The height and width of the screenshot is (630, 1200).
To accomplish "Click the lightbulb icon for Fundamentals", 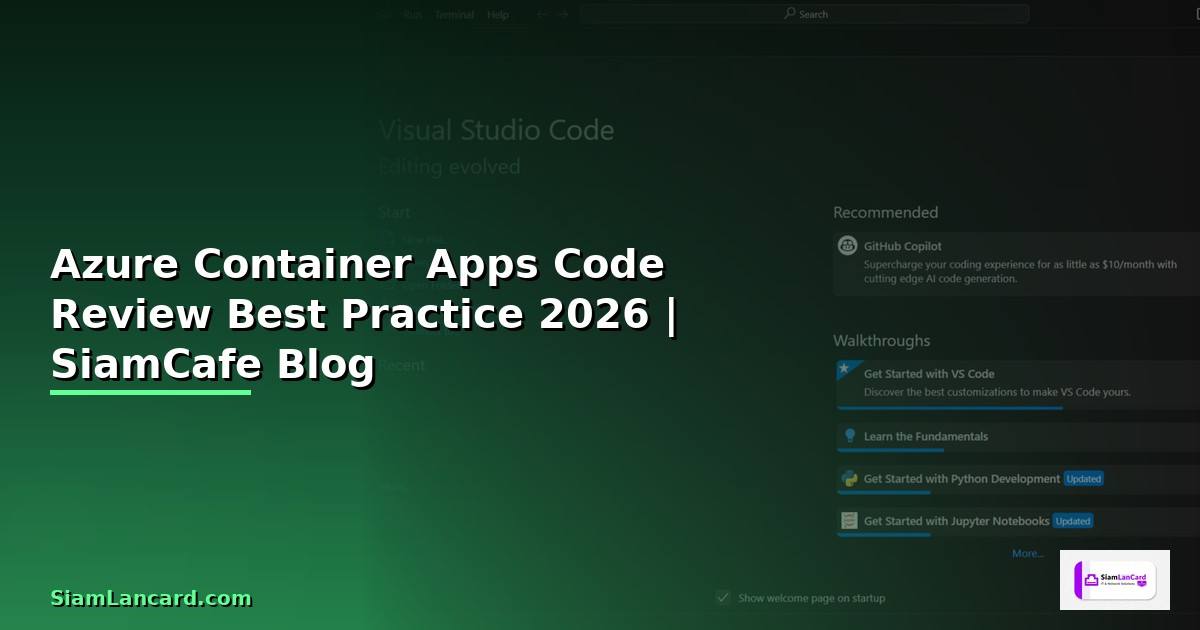I will click(849, 436).
